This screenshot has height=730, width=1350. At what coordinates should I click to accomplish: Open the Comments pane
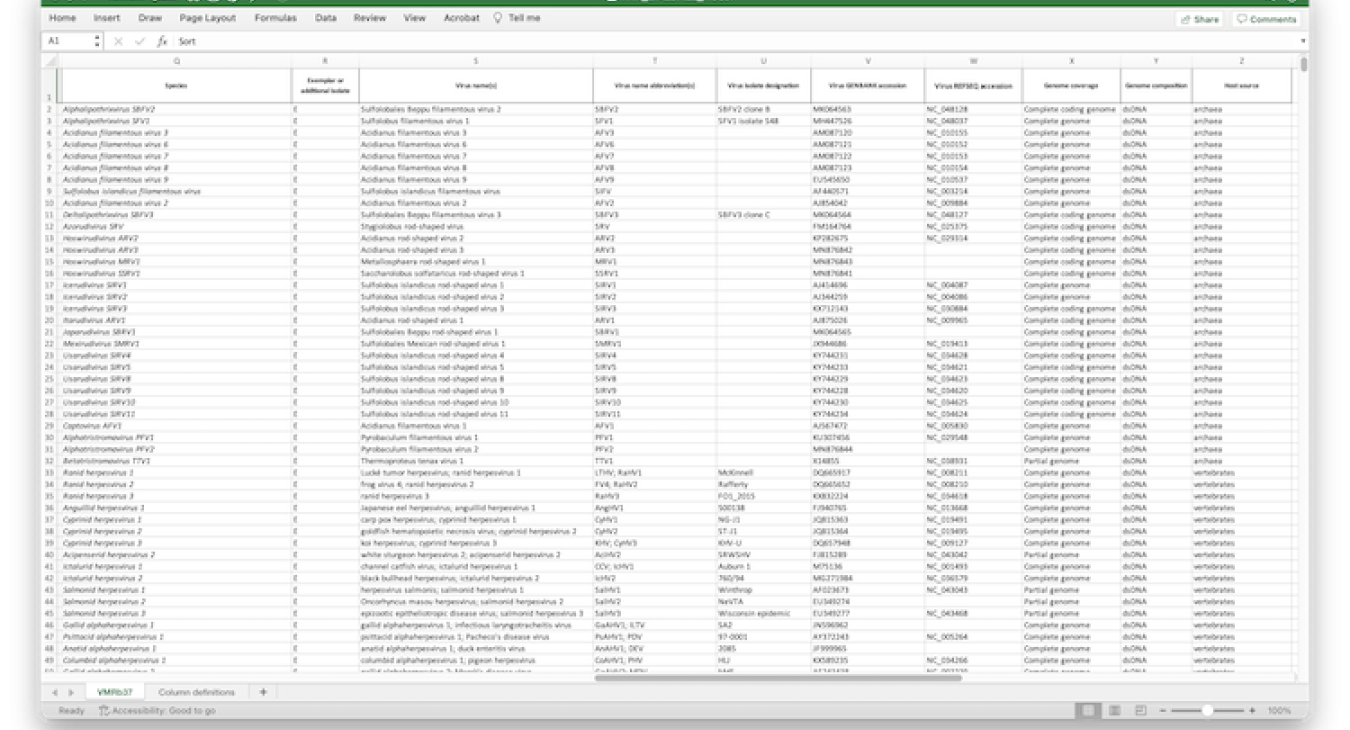tap(1266, 19)
